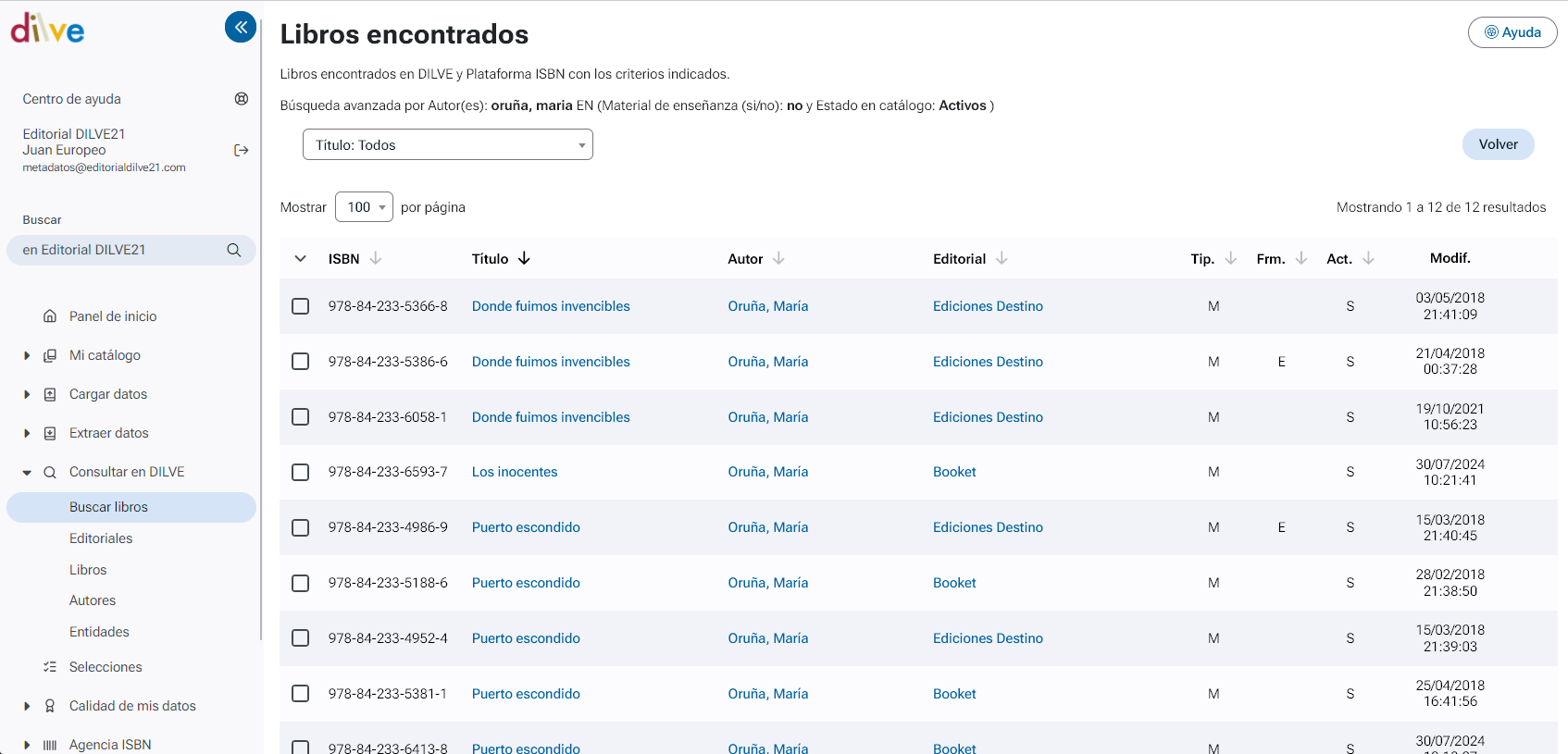
Task: Open the Booket link for Los inocentes
Action: [x=954, y=472]
